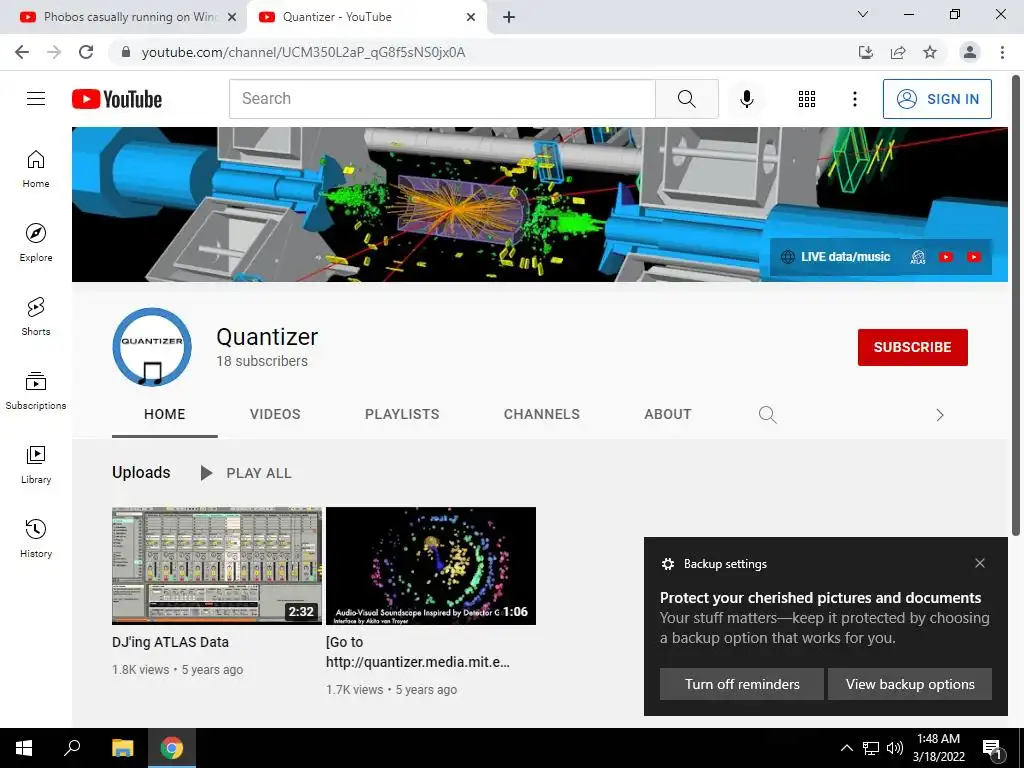Click Turn off reminders
This screenshot has height=768, width=1024.
(742, 684)
